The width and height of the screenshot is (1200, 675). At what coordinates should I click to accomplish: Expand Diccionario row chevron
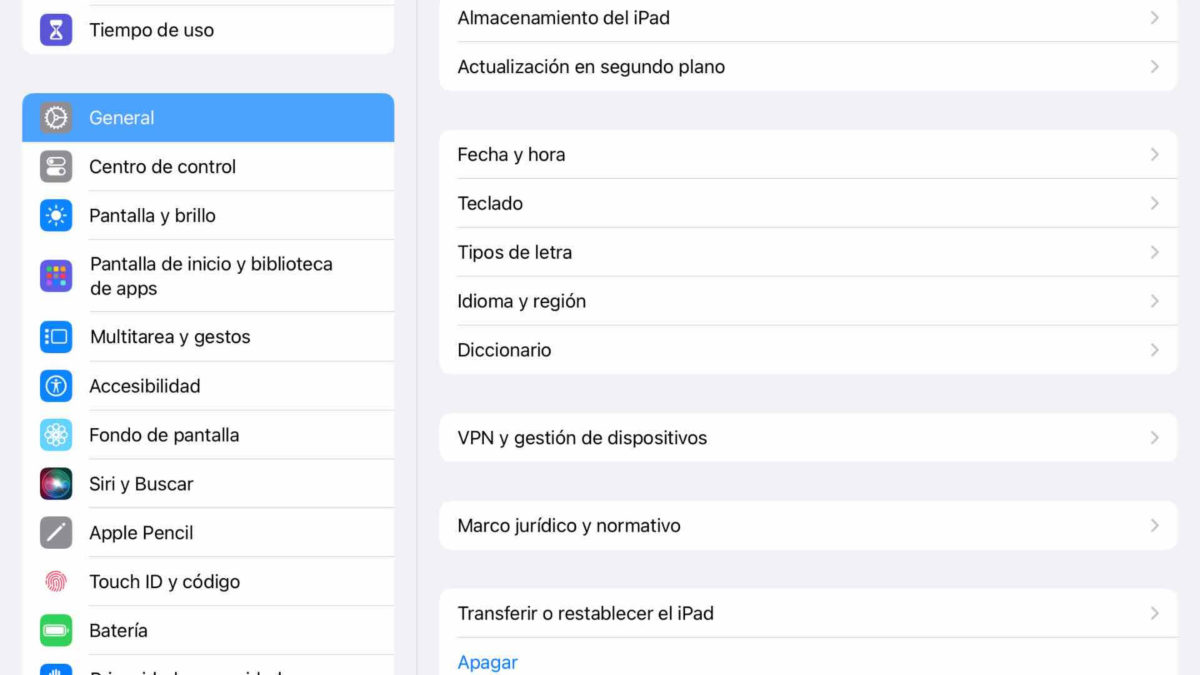tap(1154, 350)
